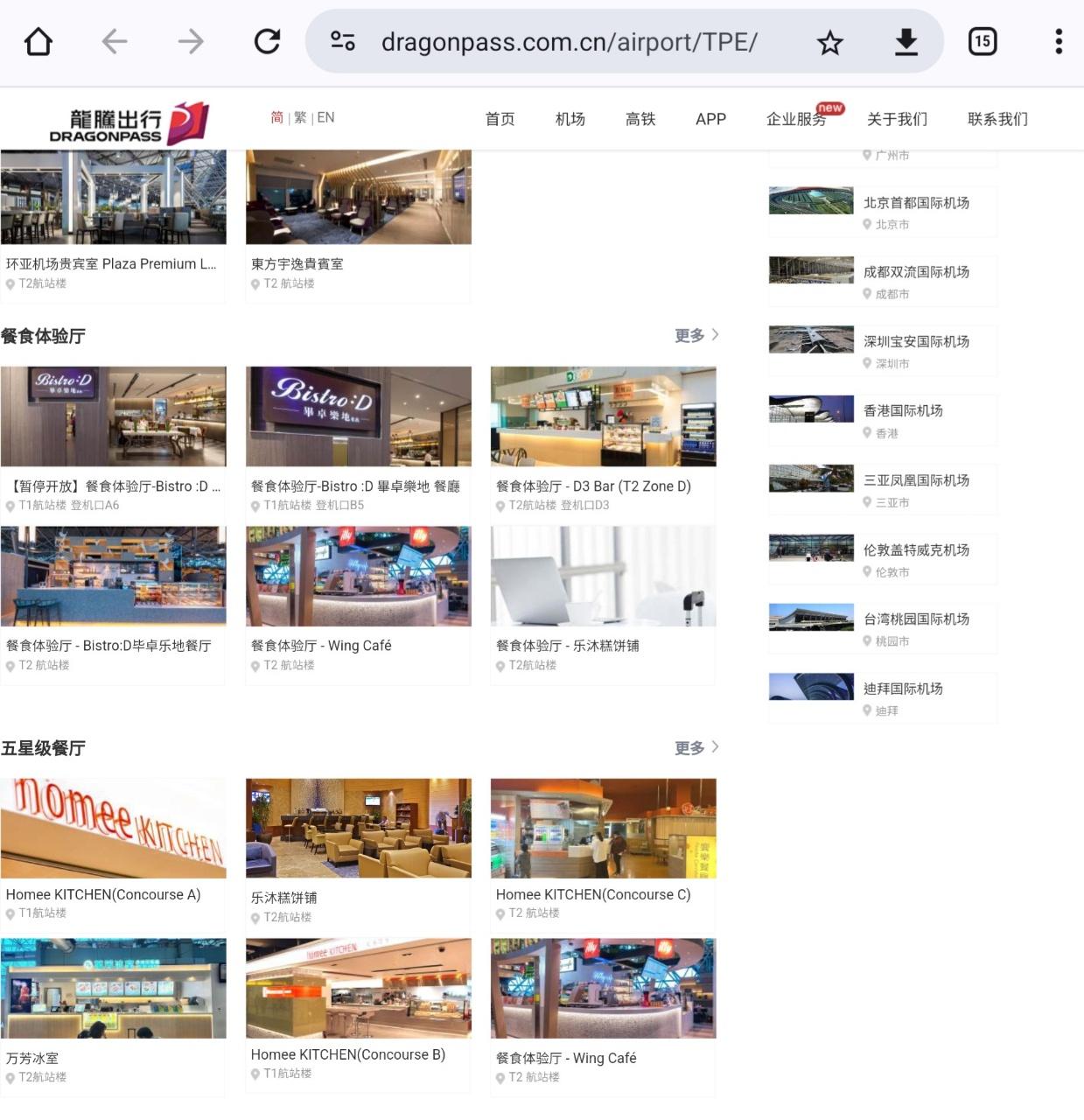Viewport: 1084px width, 1120px height.
Task: Open the tab switcher showing 15 tabs
Action: [x=983, y=42]
